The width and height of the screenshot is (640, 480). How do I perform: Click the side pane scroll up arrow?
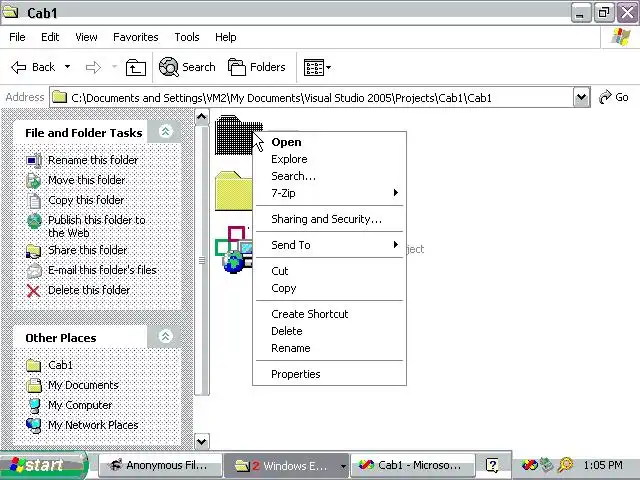[202, 117]
